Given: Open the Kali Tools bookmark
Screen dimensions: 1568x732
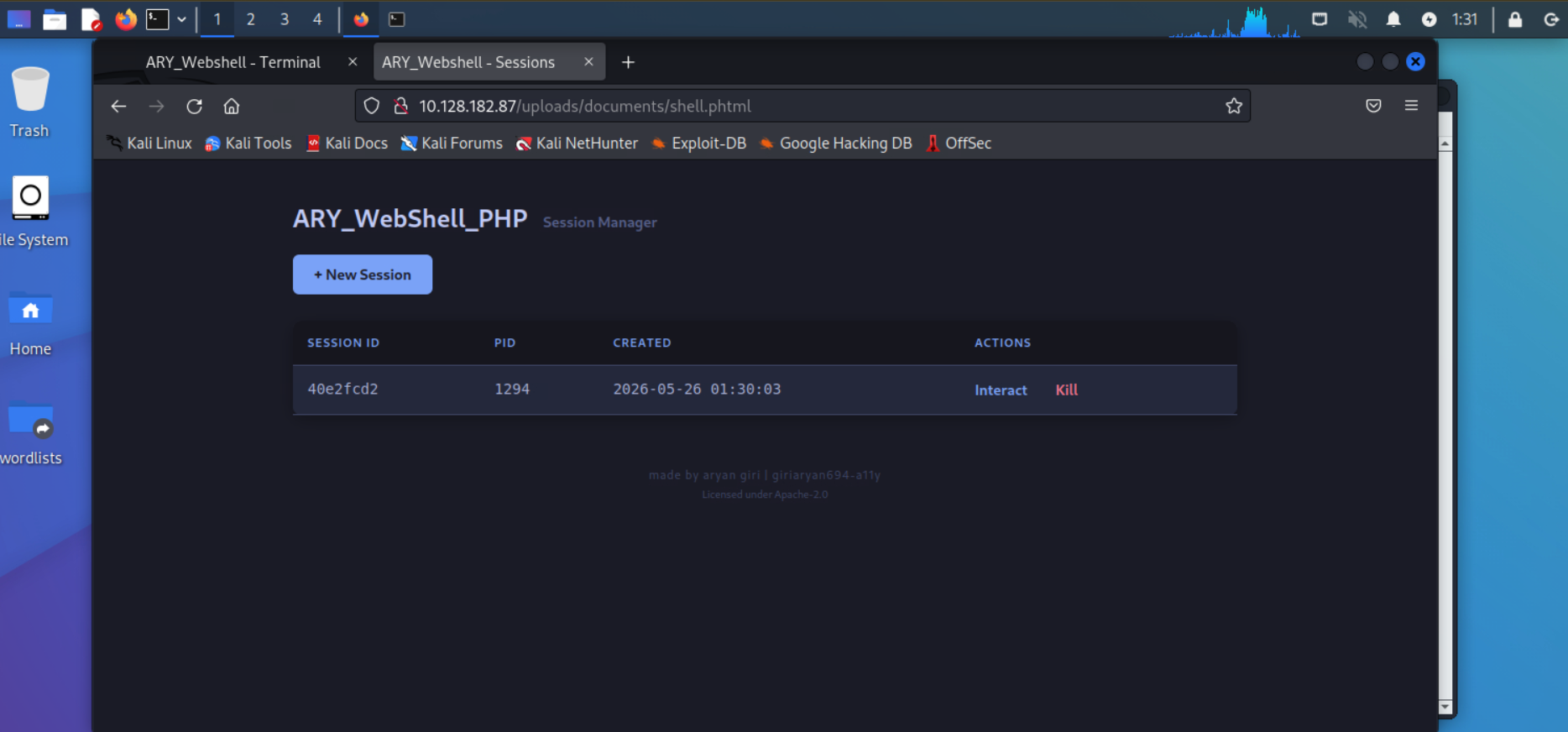Looking at the screenshot, I should tap(248, 143).
